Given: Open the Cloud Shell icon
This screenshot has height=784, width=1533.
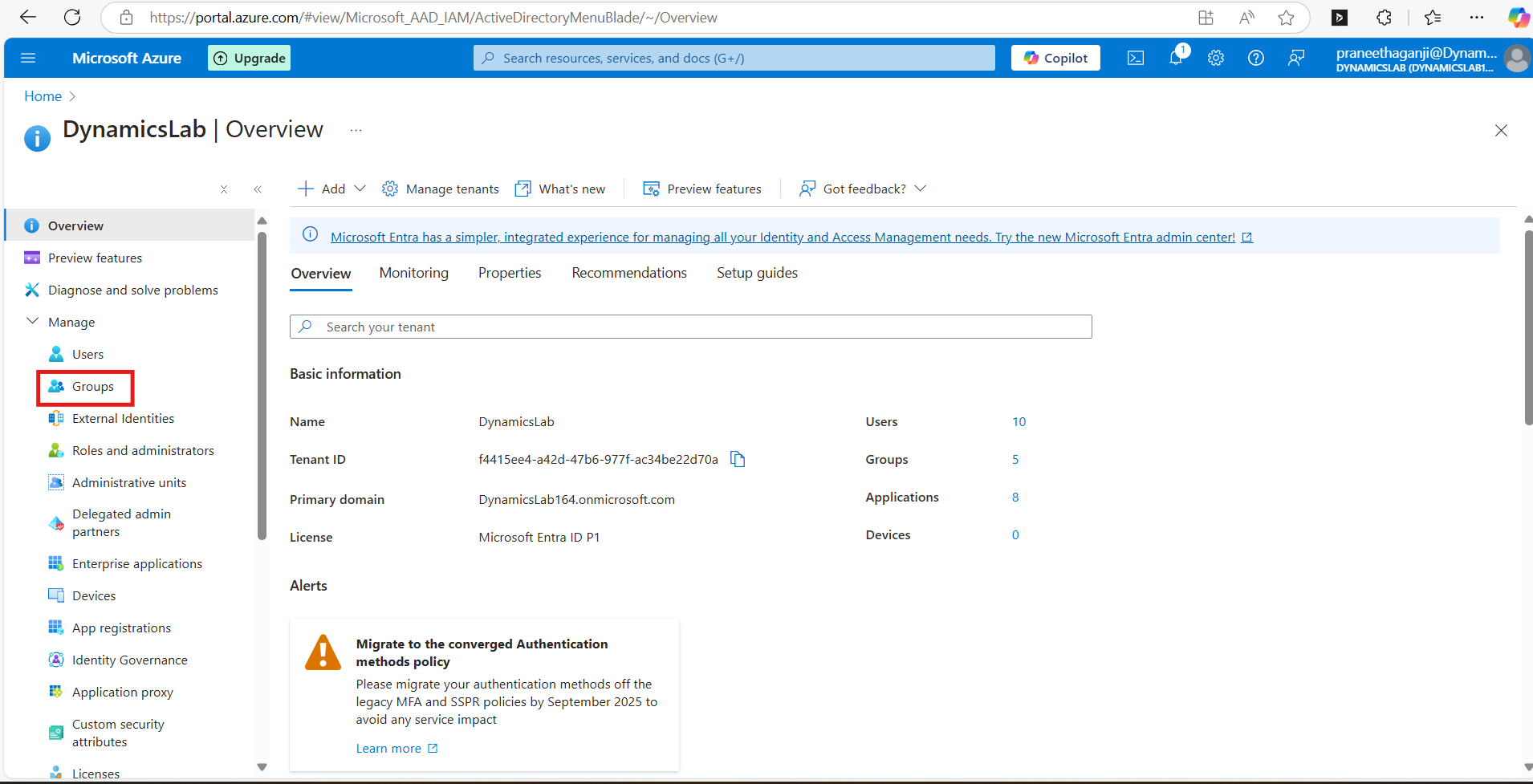Looking at the screenshot, I should tap(1135, 58).
